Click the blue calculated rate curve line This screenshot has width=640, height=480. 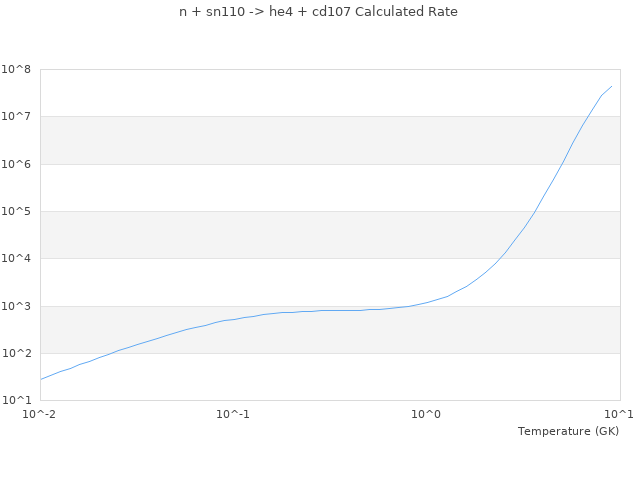[330, 310]
